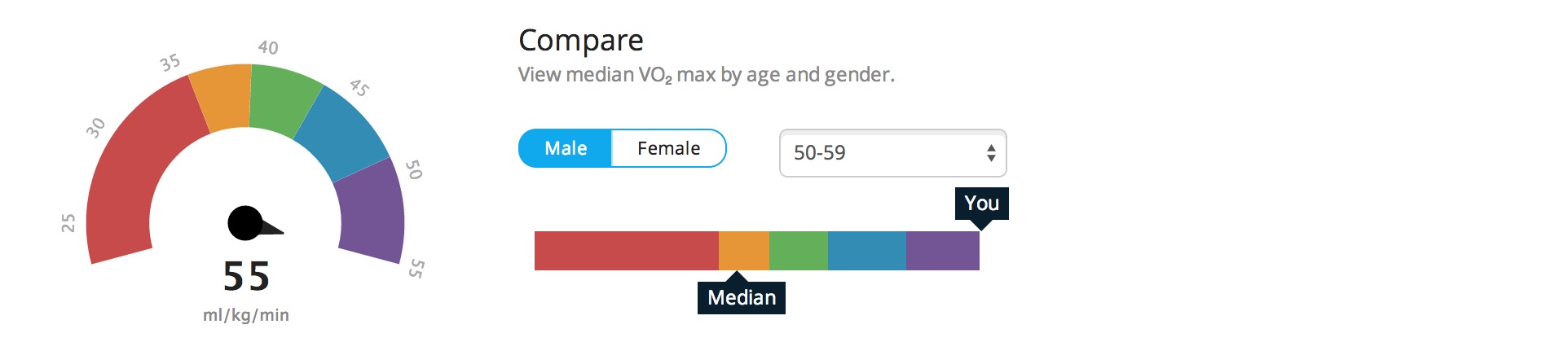Click orange section of comparison bar

click(x=743, y=251)
